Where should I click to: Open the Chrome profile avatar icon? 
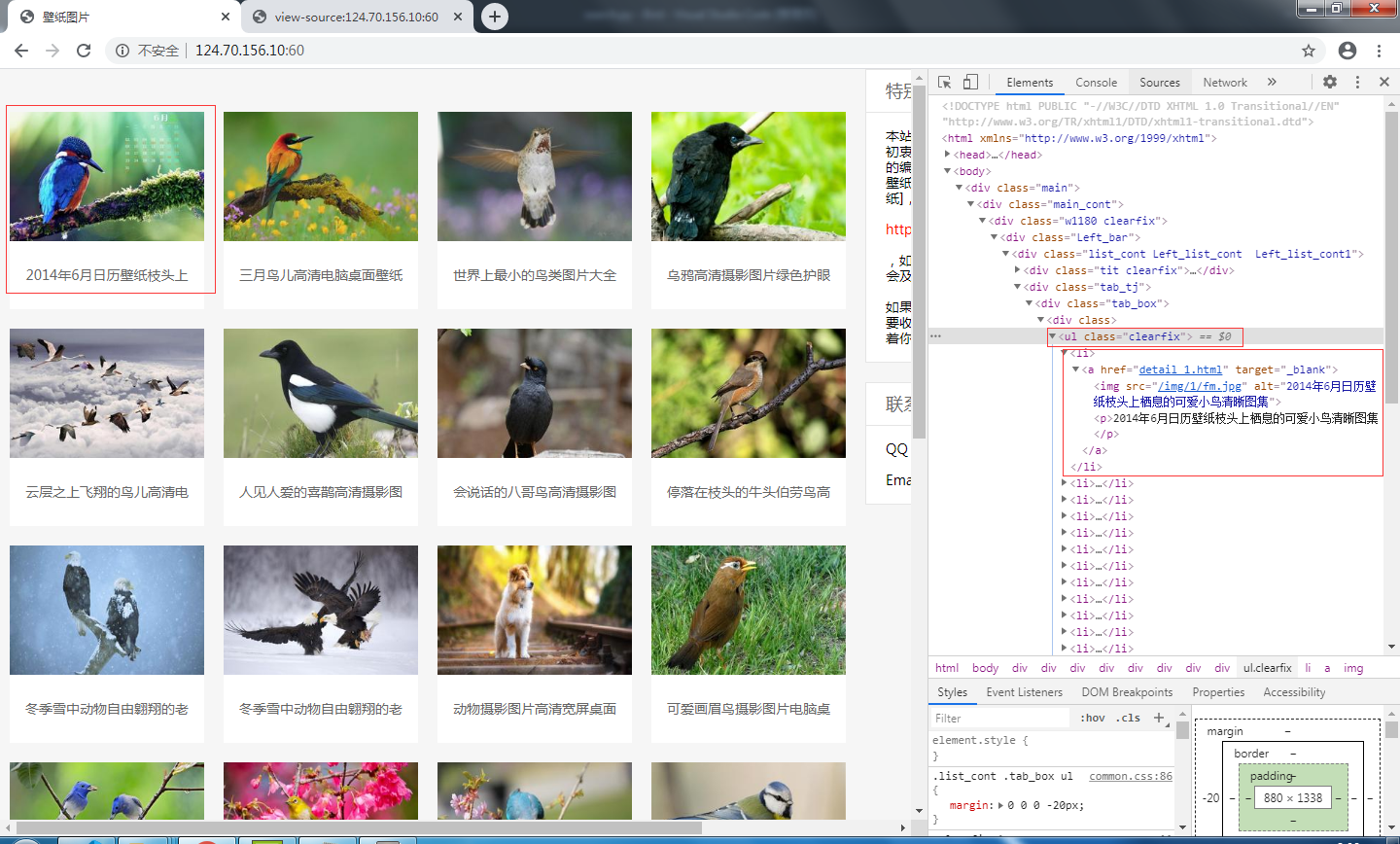click(x=1347, y=51)
